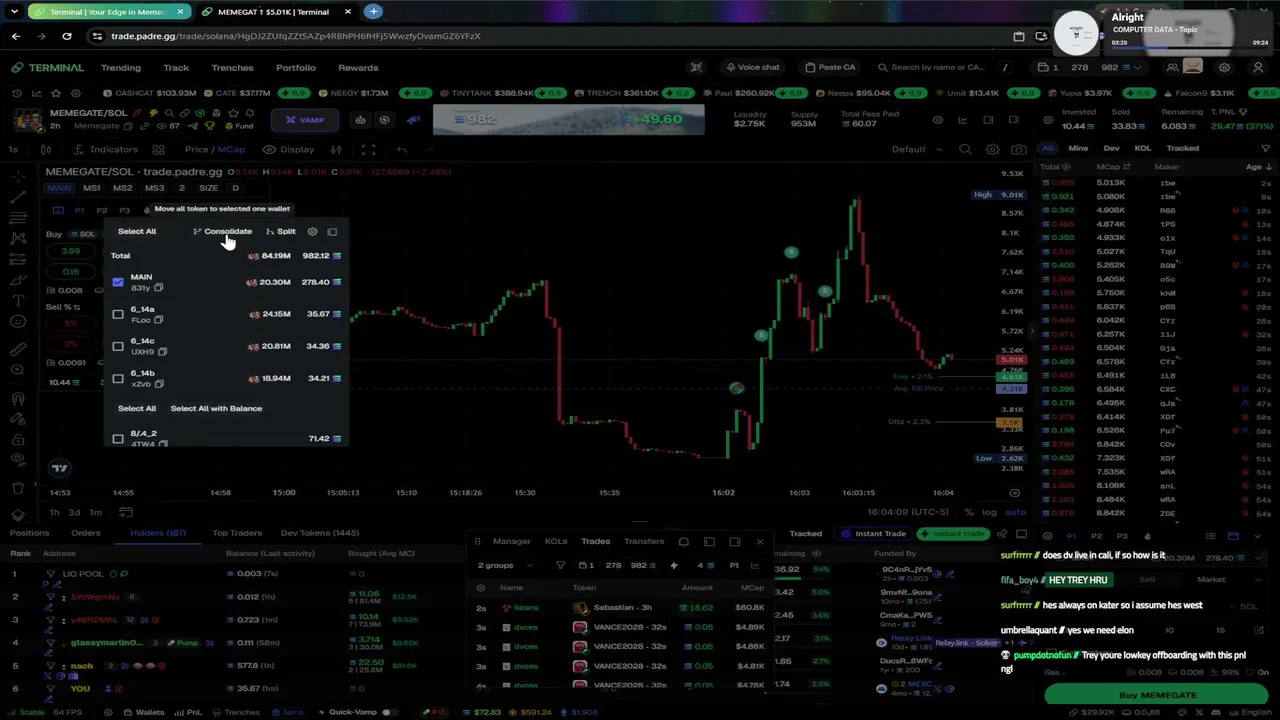Click the VAMP button
1280x720 pixels.
(x=305, y=120)
